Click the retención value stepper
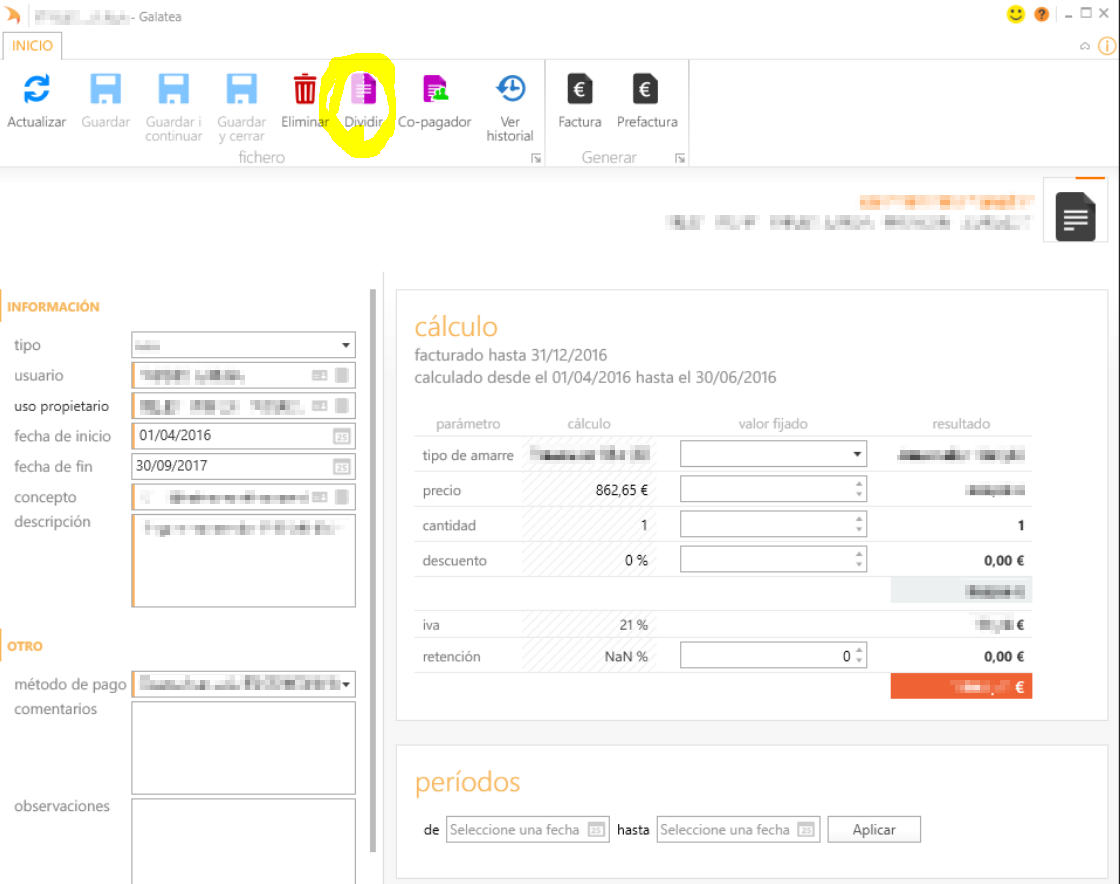This screenshot has width=1120, height=884. [860, 657]
